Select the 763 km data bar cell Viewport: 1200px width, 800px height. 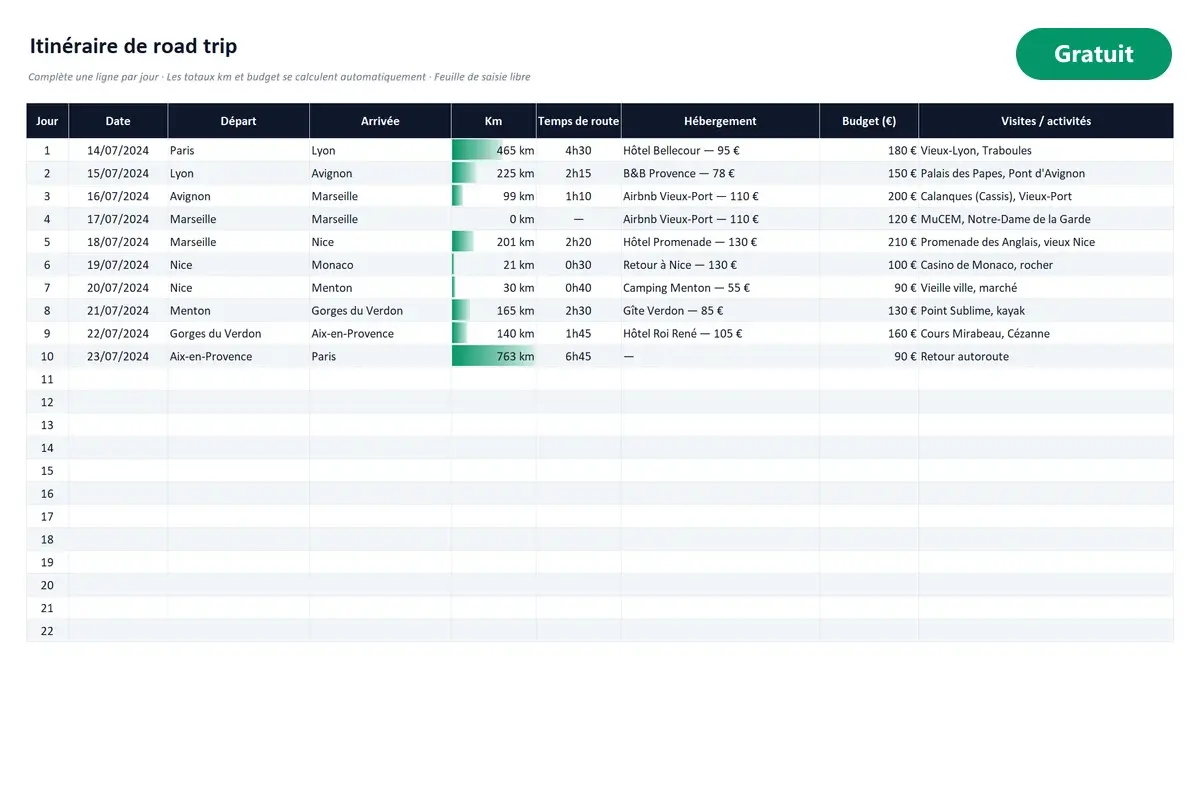click(494, 357)
